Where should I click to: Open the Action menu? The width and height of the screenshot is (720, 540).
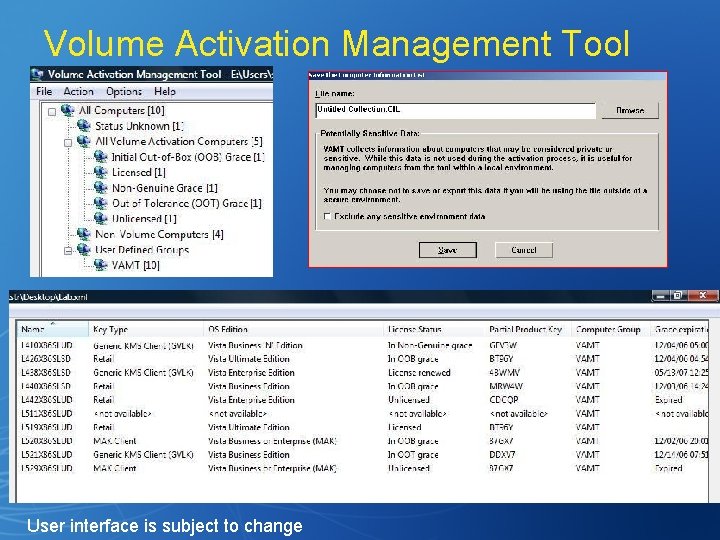pyautogui.click(x=79, y=91)
